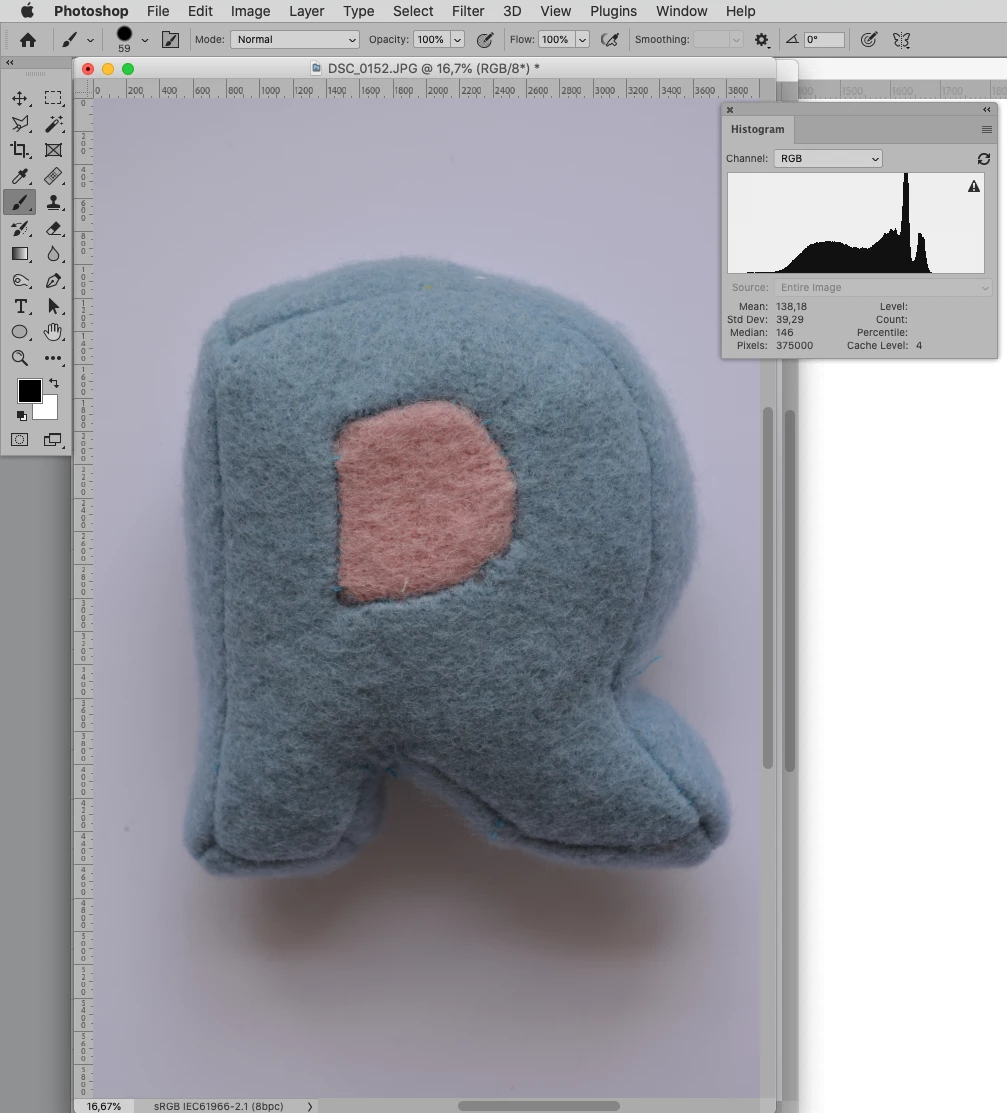The height and width of the screenshot is (1113, 1007).
Task: Open the Histogram panel menu
Action: point(986,129)
